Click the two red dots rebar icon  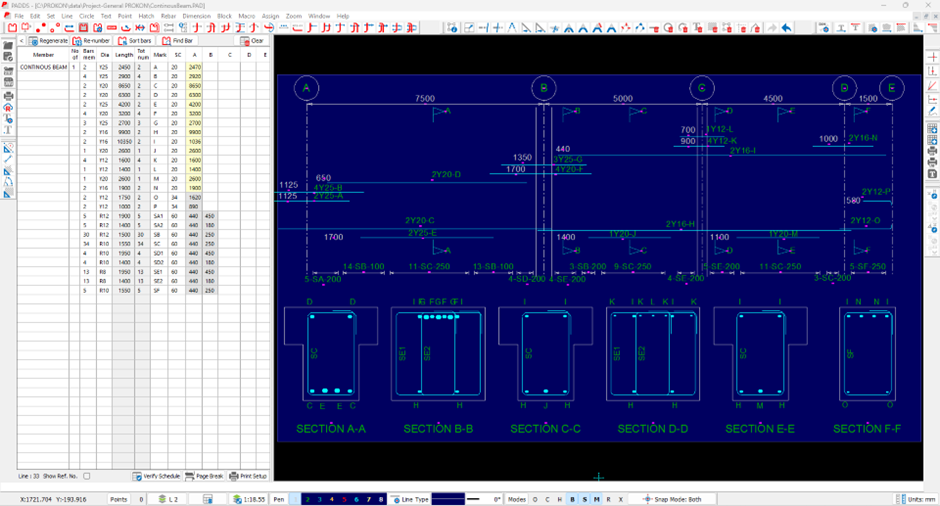(41, 28)
